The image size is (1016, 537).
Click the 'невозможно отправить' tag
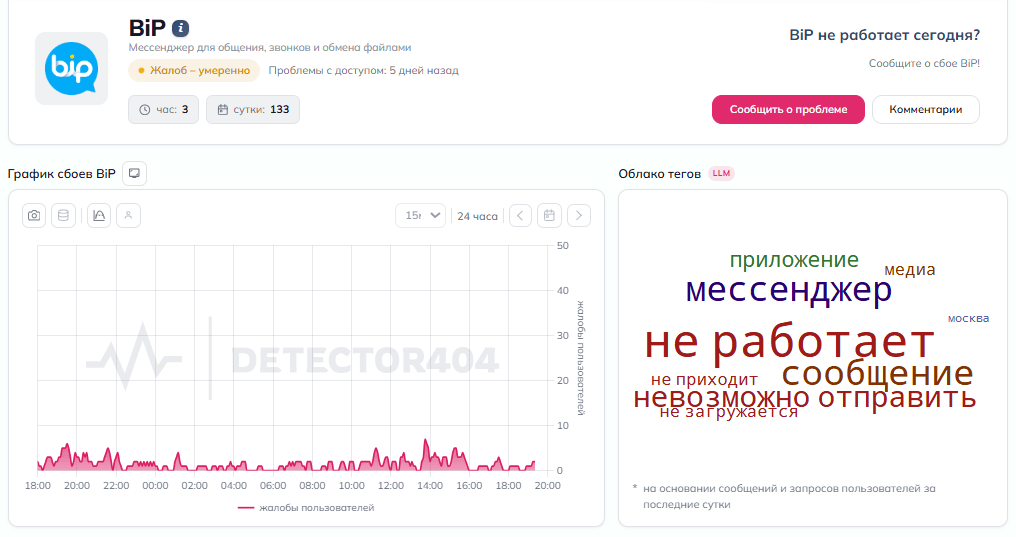(x=805, y=398)
